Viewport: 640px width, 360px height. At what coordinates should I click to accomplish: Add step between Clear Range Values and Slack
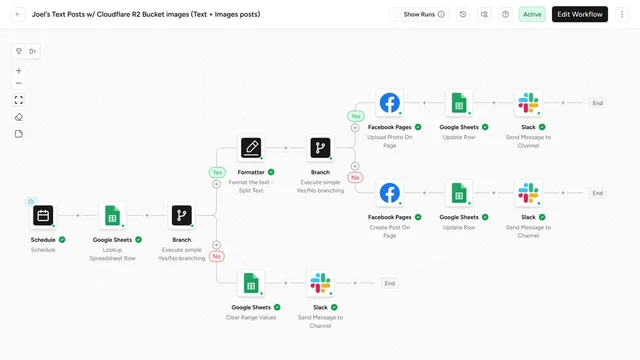click(x=286, y=283)
